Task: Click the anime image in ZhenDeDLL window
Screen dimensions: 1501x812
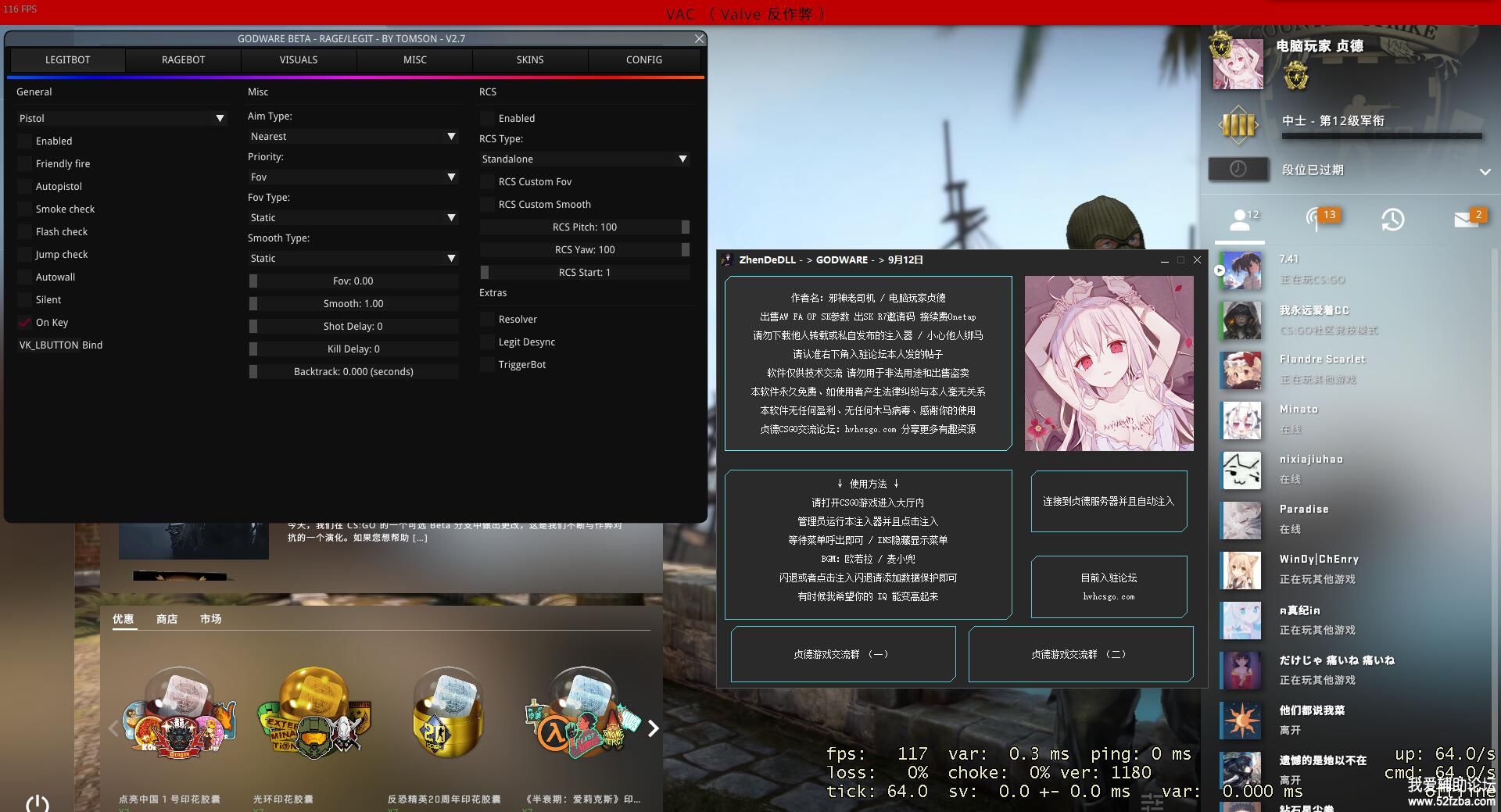Action: point(1109,363)
